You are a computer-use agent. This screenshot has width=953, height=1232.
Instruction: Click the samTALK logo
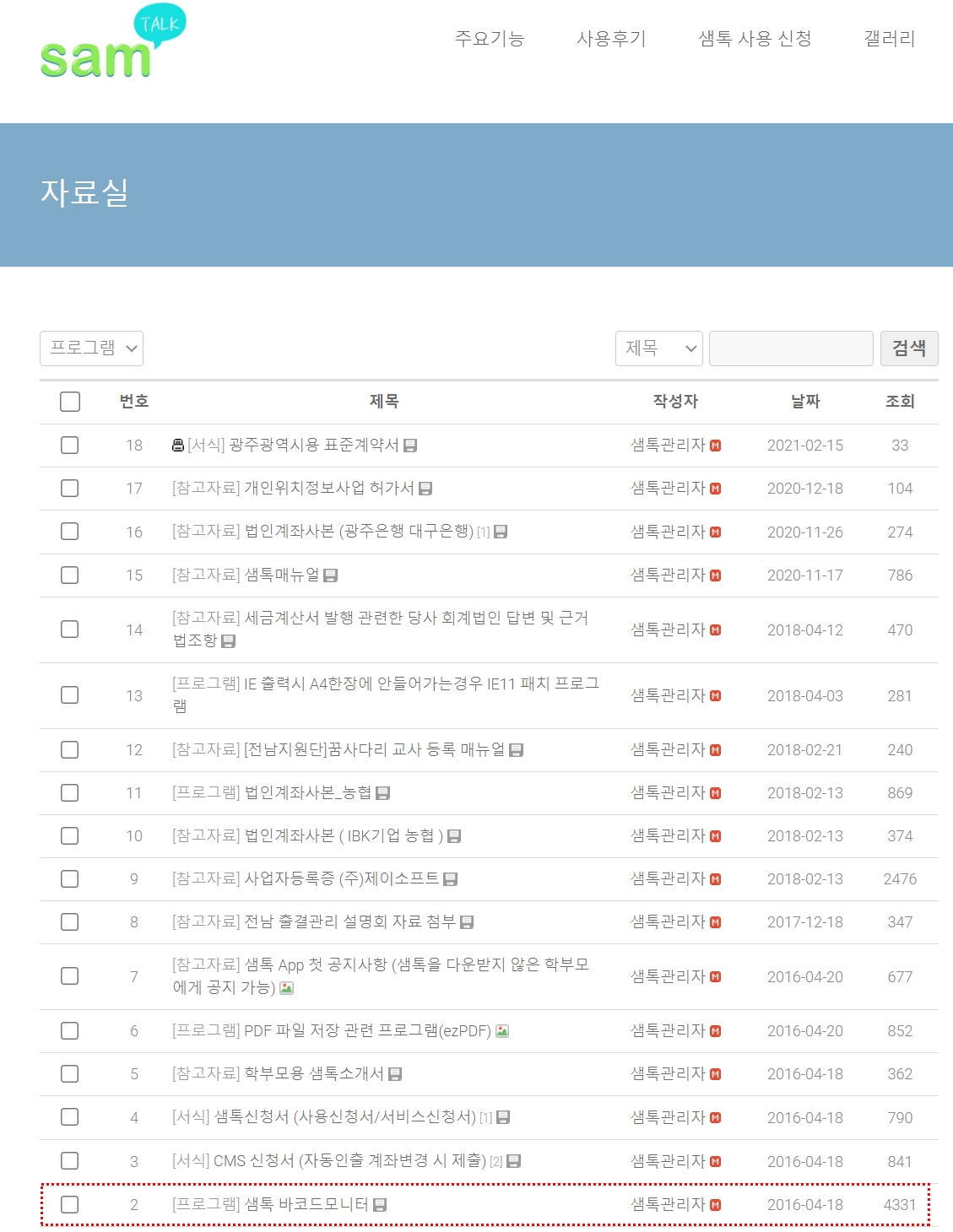[x=113, y=41]
